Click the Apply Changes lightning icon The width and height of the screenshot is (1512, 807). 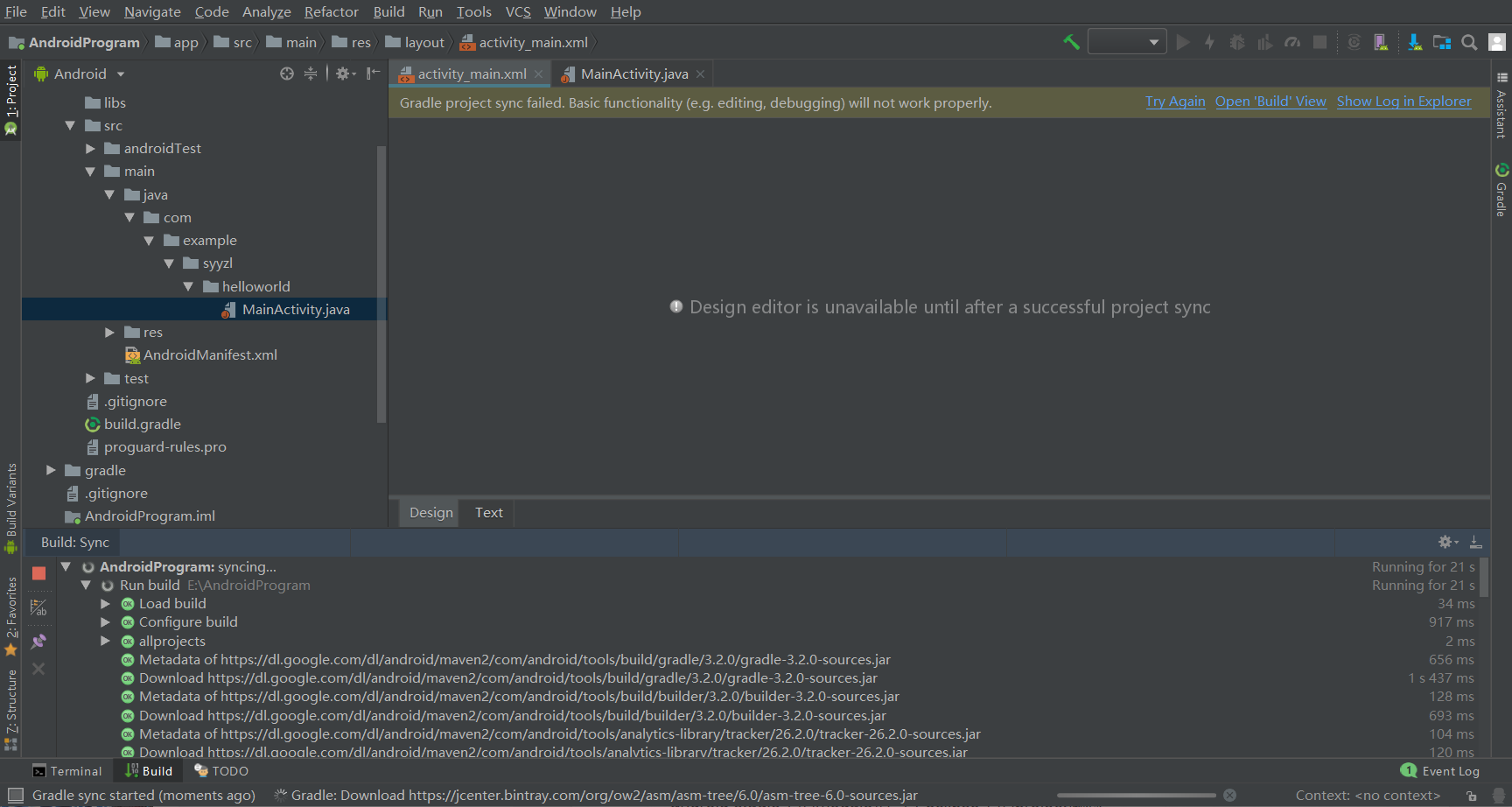[1209, 42]
